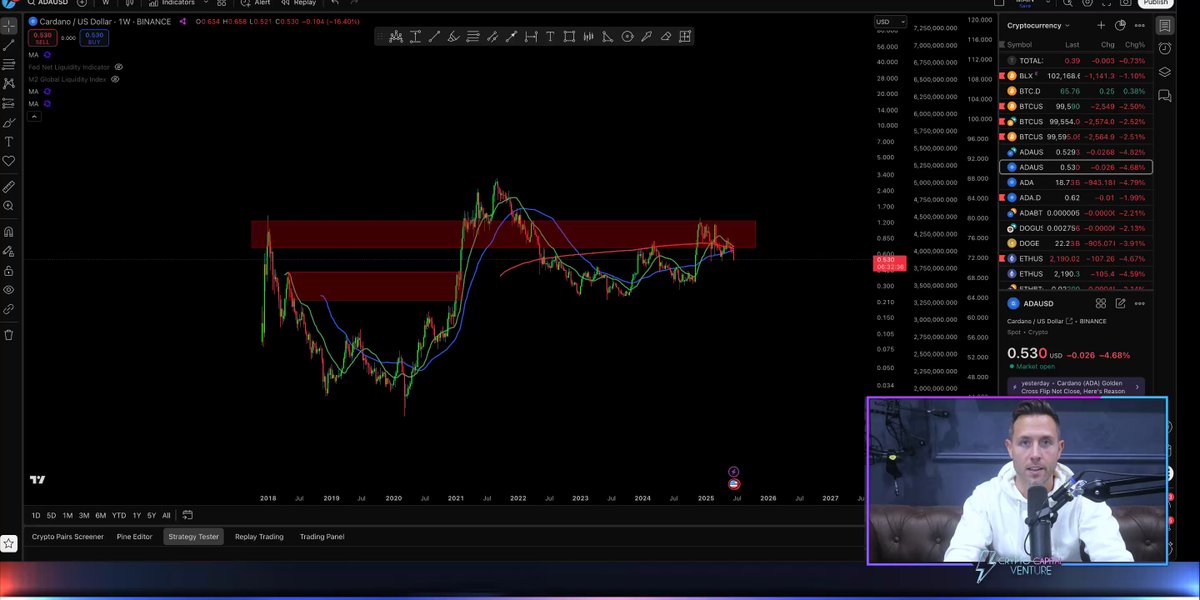Select the ruler measure tool

(x=9, y=186)
